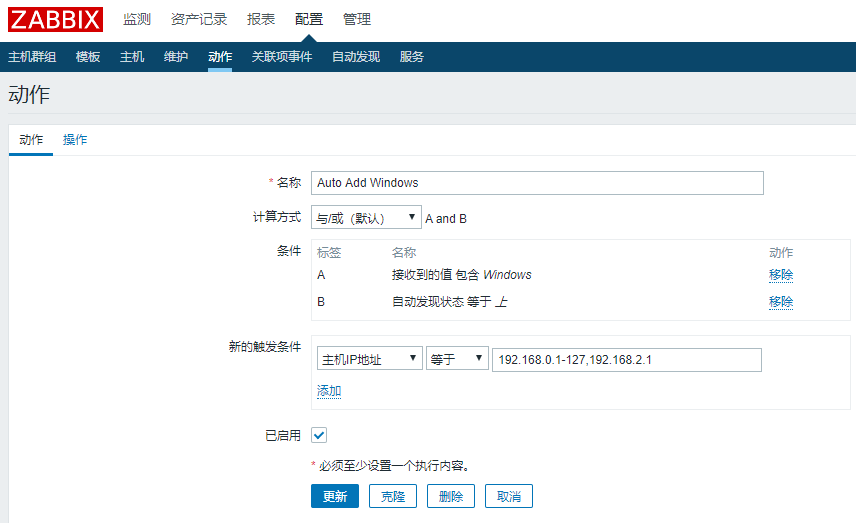Click the ZABBIX logo
This screenshot has width=856, height=523.
point(55,19)
